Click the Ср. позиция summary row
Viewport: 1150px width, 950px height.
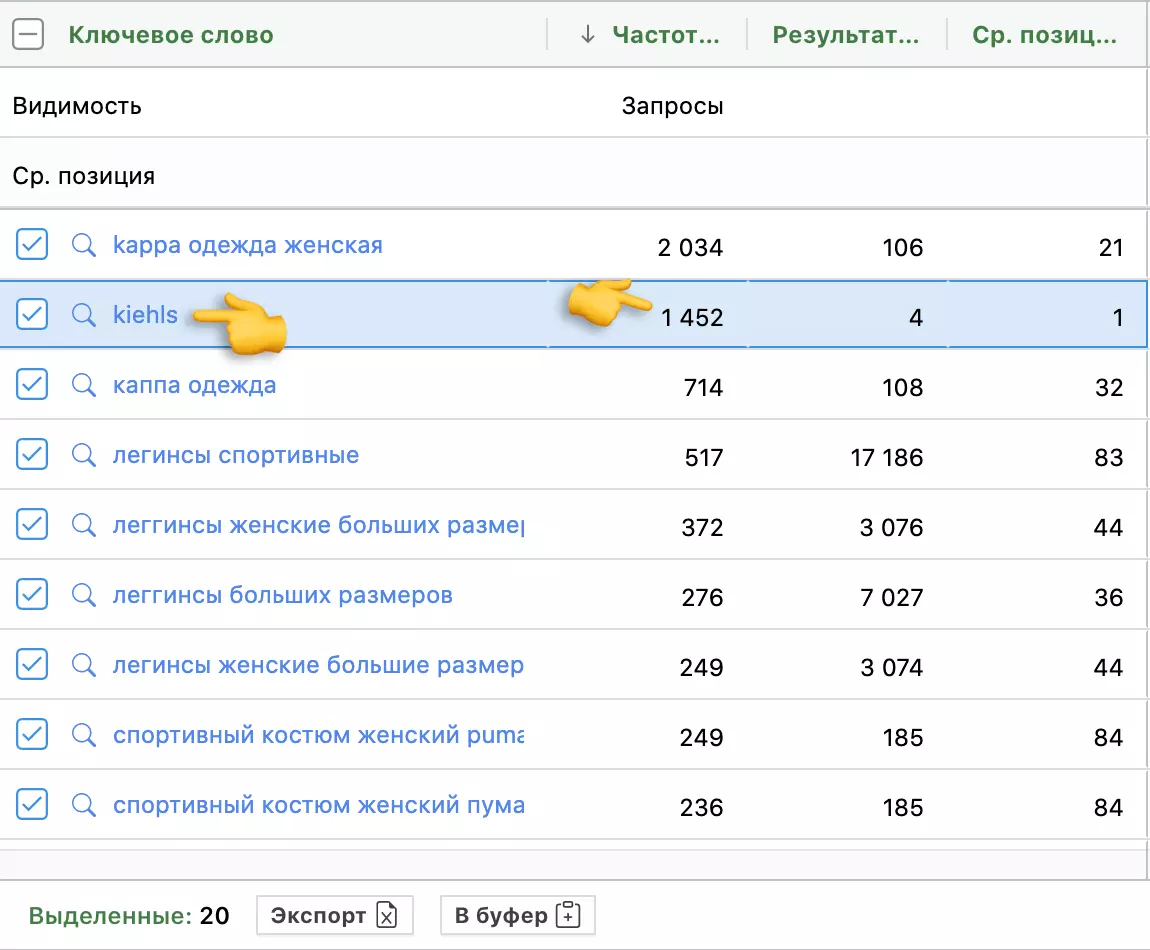(x=574, y=175)
